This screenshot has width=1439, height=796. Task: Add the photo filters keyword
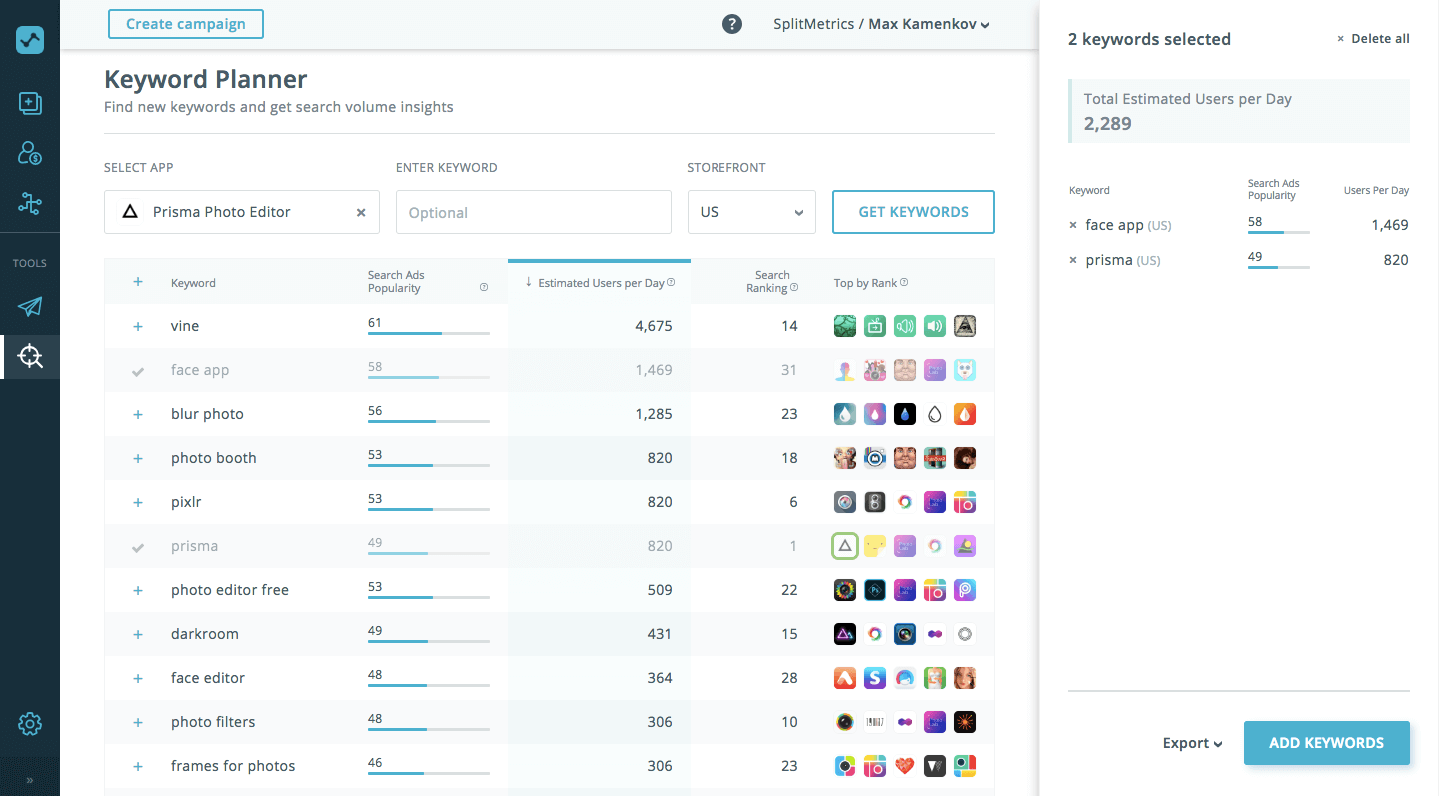click(138, 722)
